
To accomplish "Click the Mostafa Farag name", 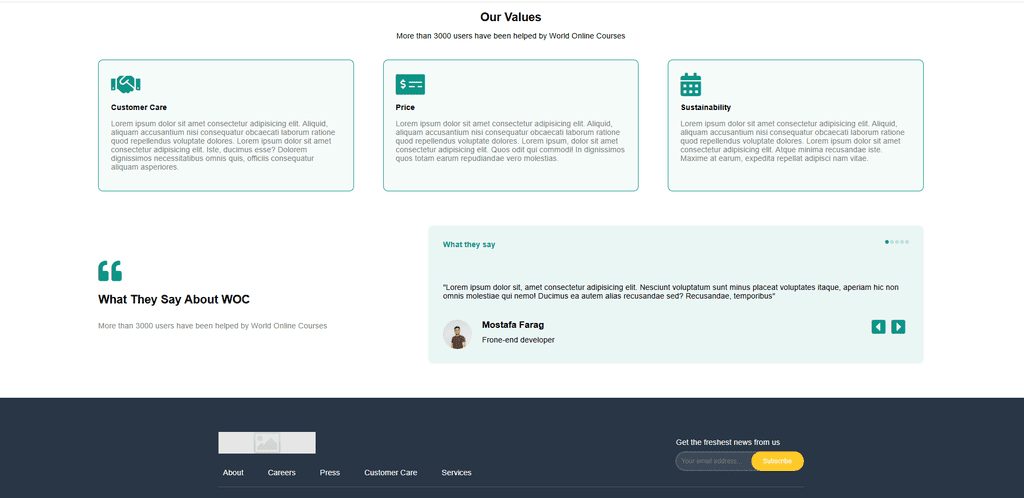I will [x=513, y=325].
